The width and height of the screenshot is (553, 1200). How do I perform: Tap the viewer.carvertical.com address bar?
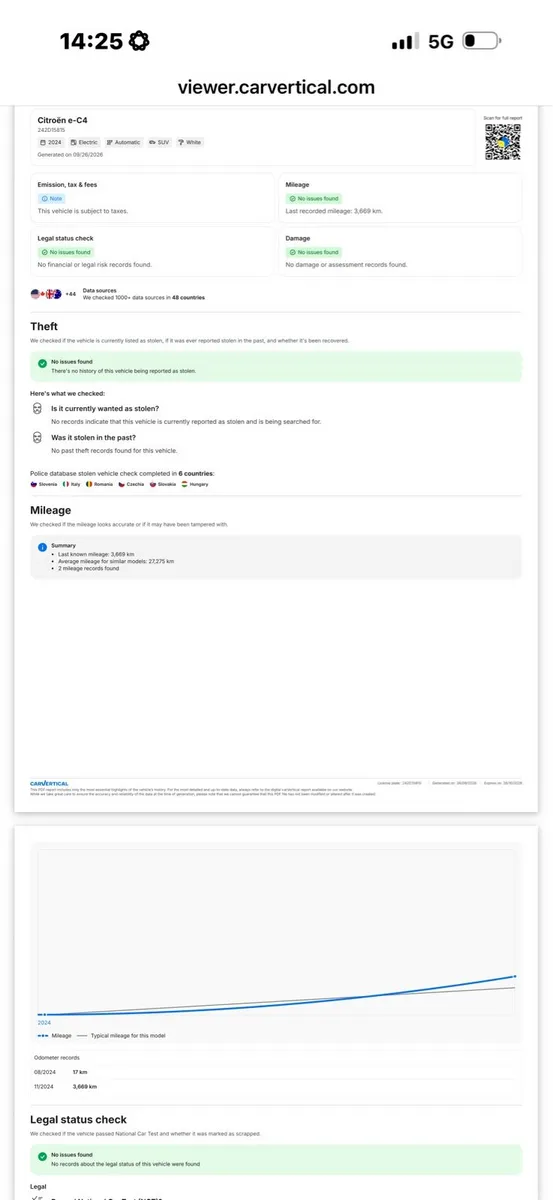[x=276, y=87]
